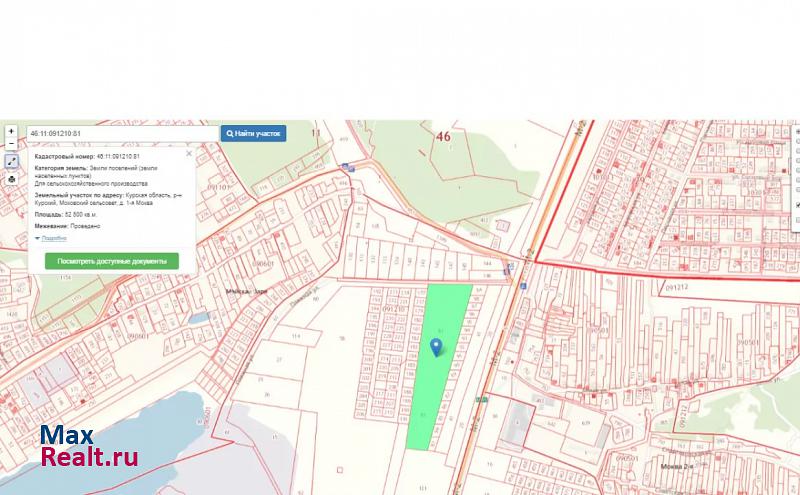Zoom out with the minus button
The width and height of the screenshot is (800, 495).
point(11,145)
